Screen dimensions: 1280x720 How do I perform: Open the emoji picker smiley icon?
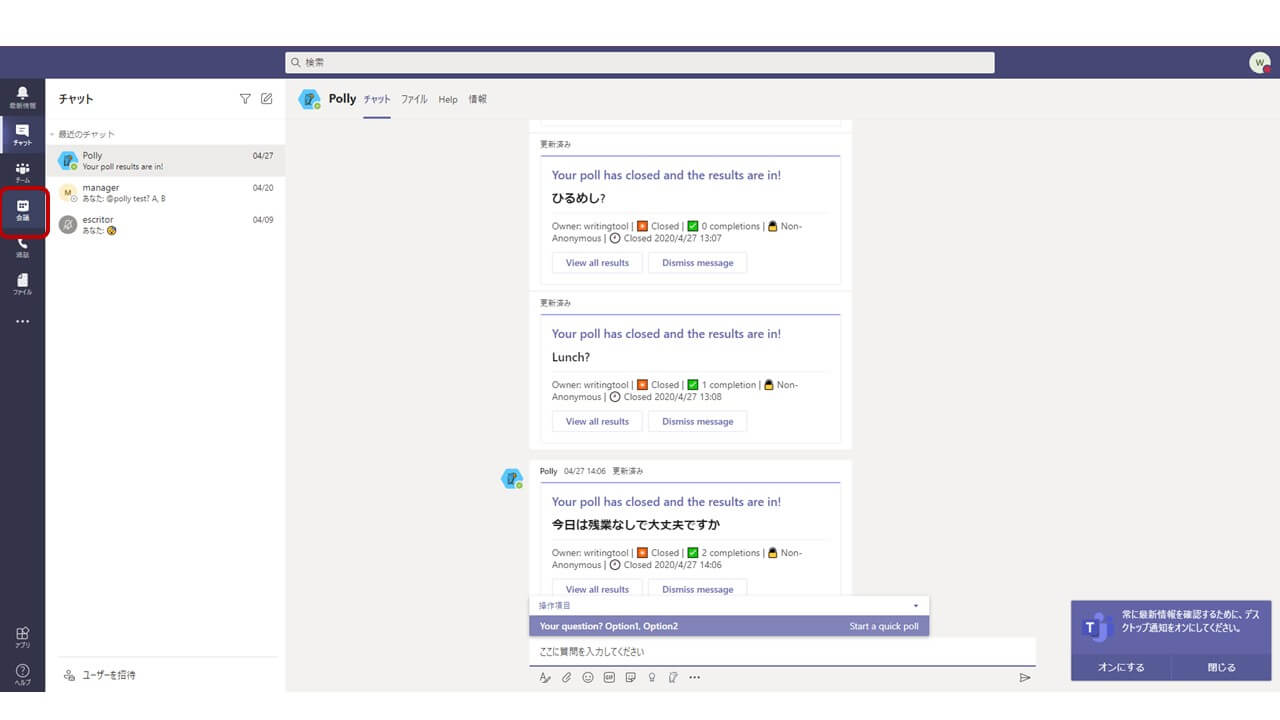point(588,677)
